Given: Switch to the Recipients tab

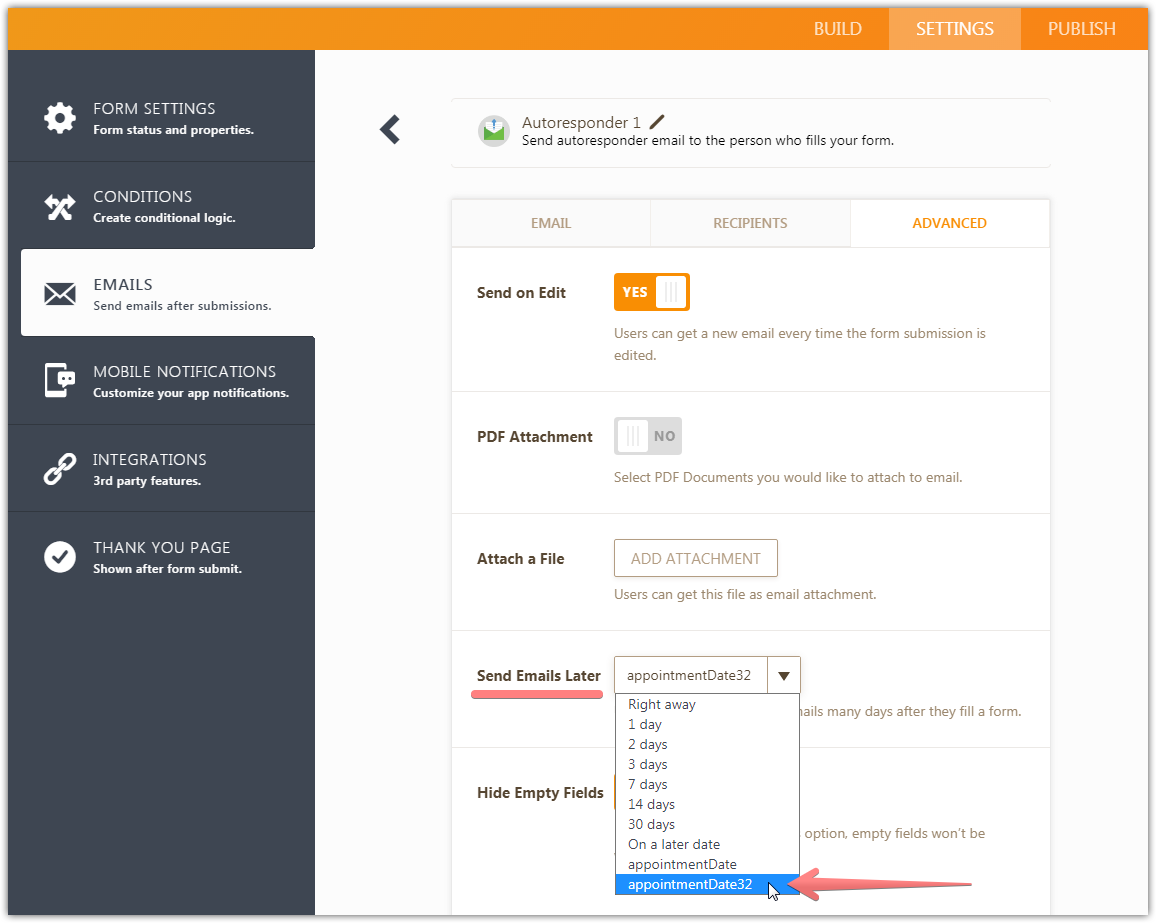Looking at the screenshot, I should pos(750,223).
